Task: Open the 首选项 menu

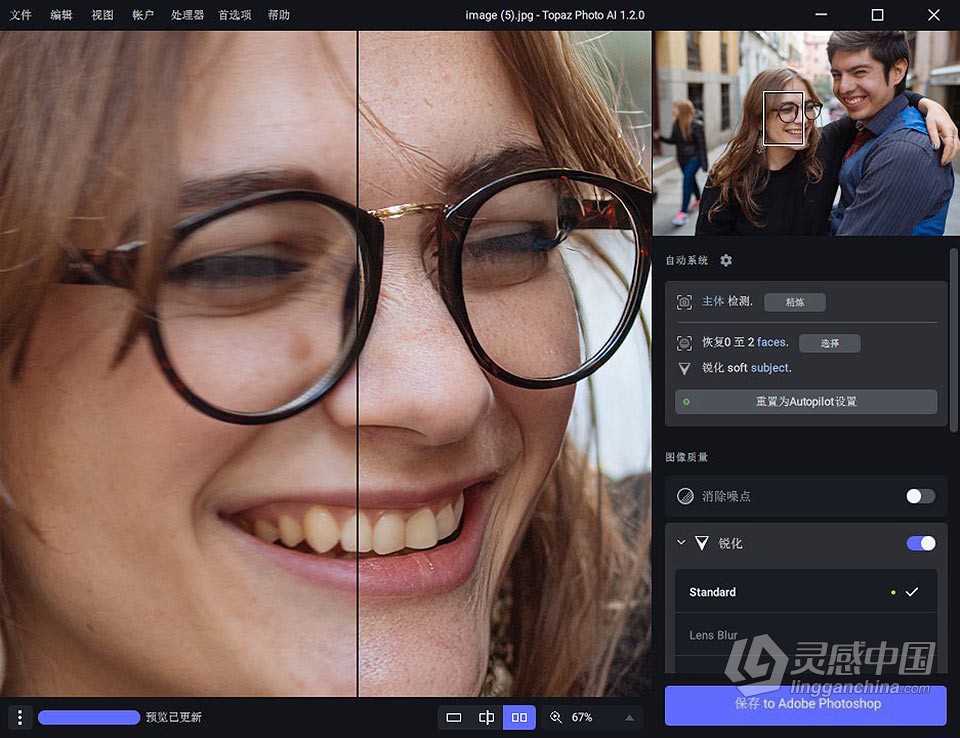Action: [234, 15]
